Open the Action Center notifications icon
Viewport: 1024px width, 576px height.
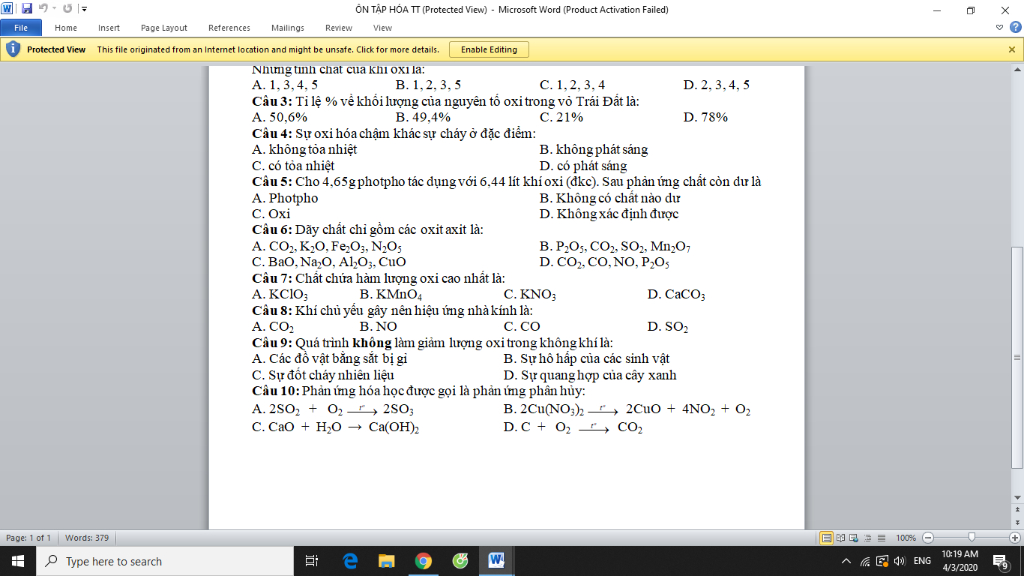tap(1000, 561)
